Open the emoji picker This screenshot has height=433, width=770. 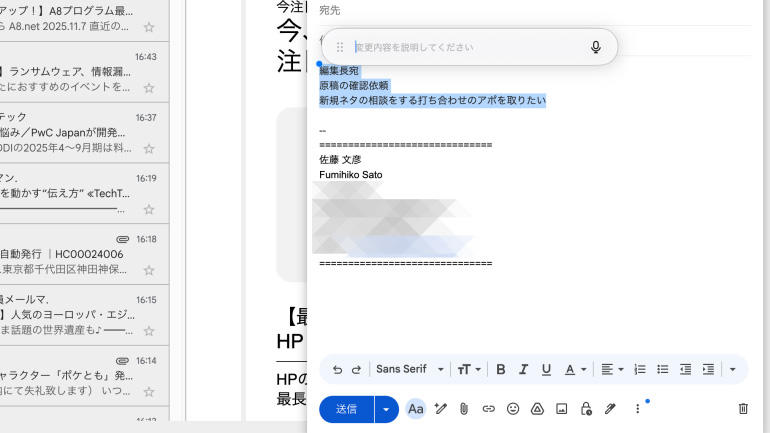pos(513,409)
